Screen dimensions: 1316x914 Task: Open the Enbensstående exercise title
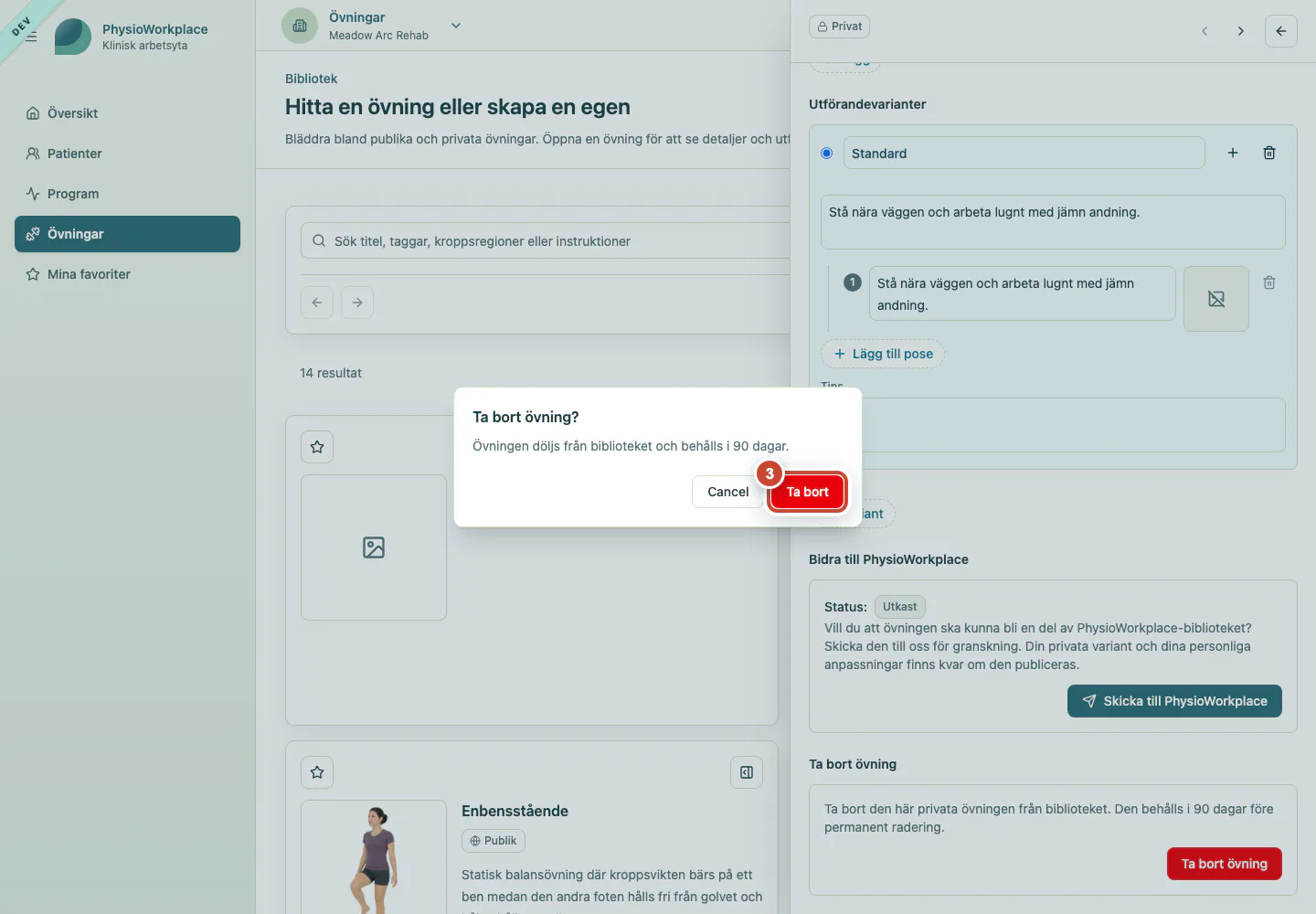click(x=515, y=811)
